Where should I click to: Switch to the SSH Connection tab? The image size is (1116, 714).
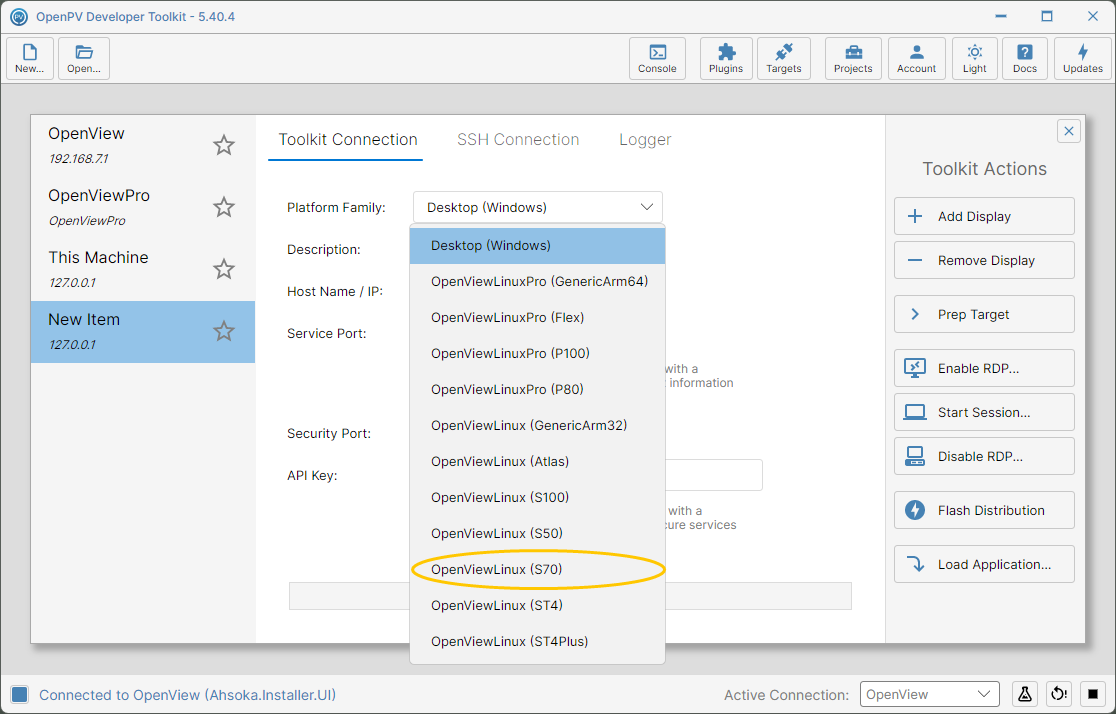click(518, 140)
